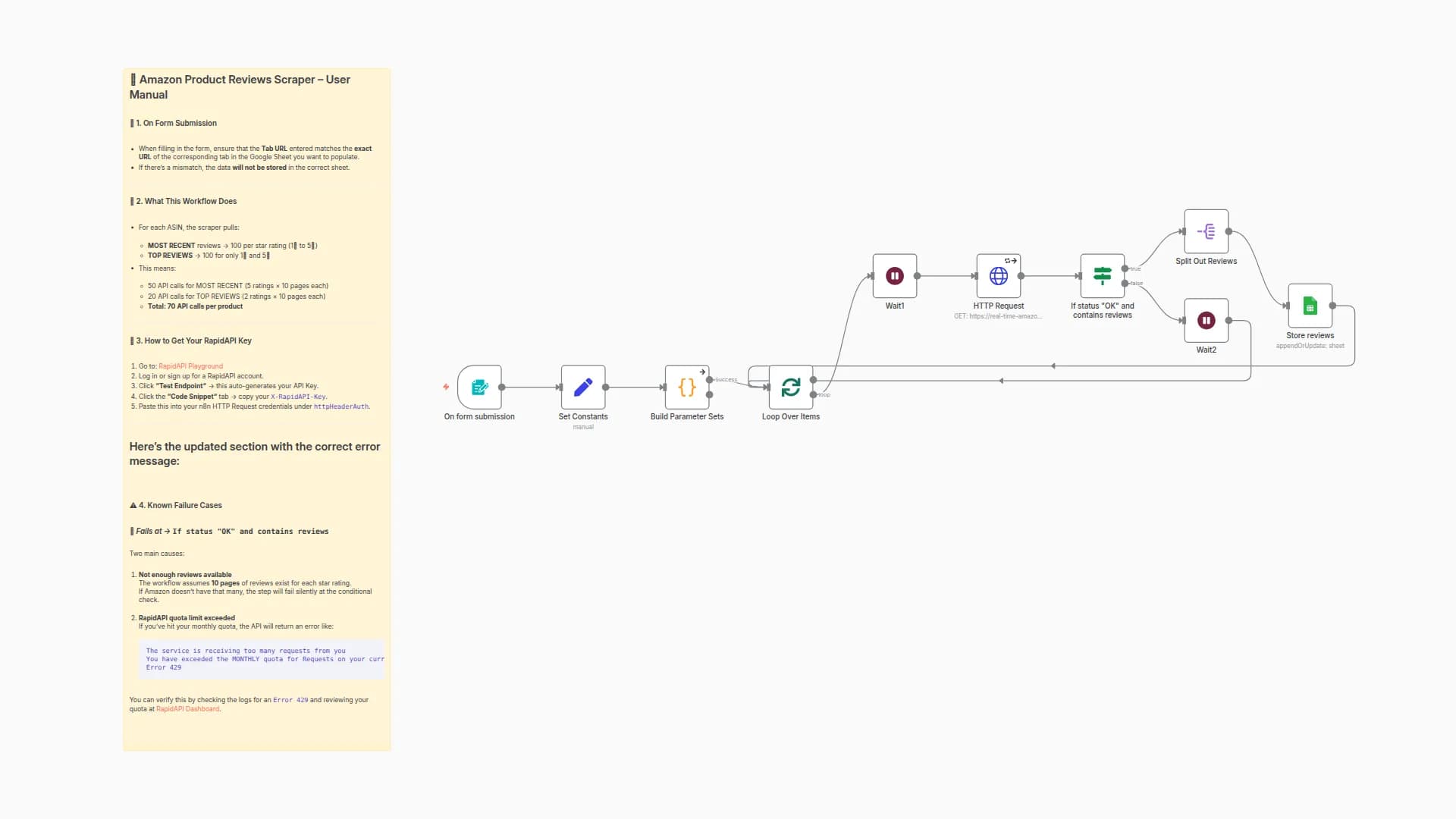Open the Loop Over Items node
Viewport: 1456px width, 819px height.
pos(791,387)
